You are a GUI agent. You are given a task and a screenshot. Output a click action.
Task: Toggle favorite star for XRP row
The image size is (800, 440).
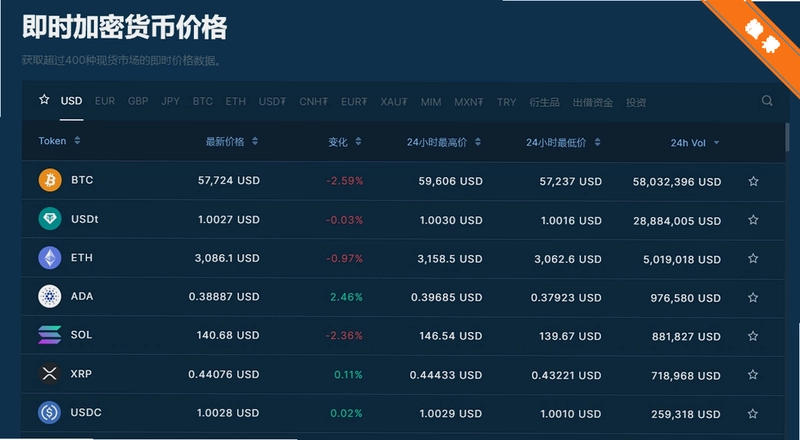click(753, 375)
